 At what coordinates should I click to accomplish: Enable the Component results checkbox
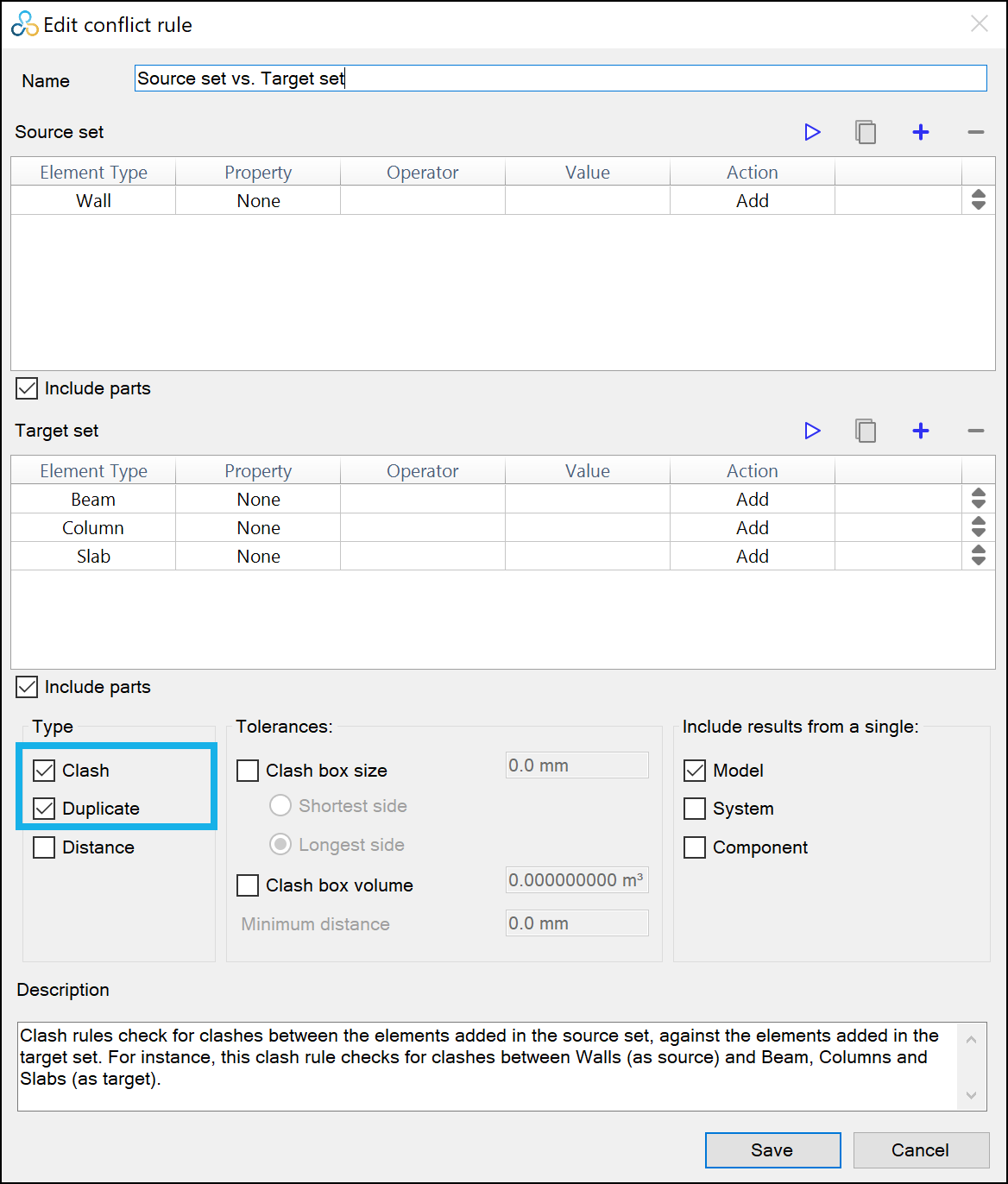[695, 847]
